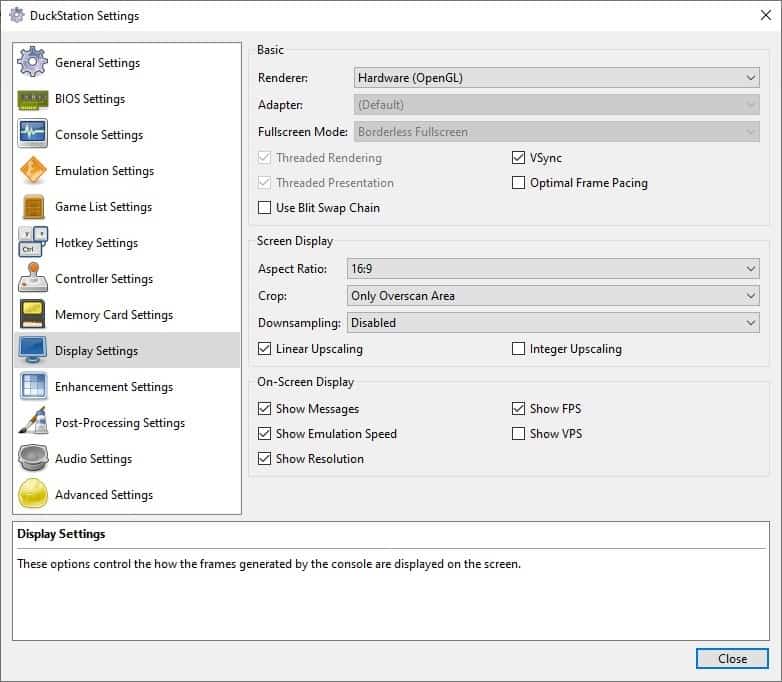Click the Console Settings monitor icon
The image size is (782, 682).
point(32,134)
